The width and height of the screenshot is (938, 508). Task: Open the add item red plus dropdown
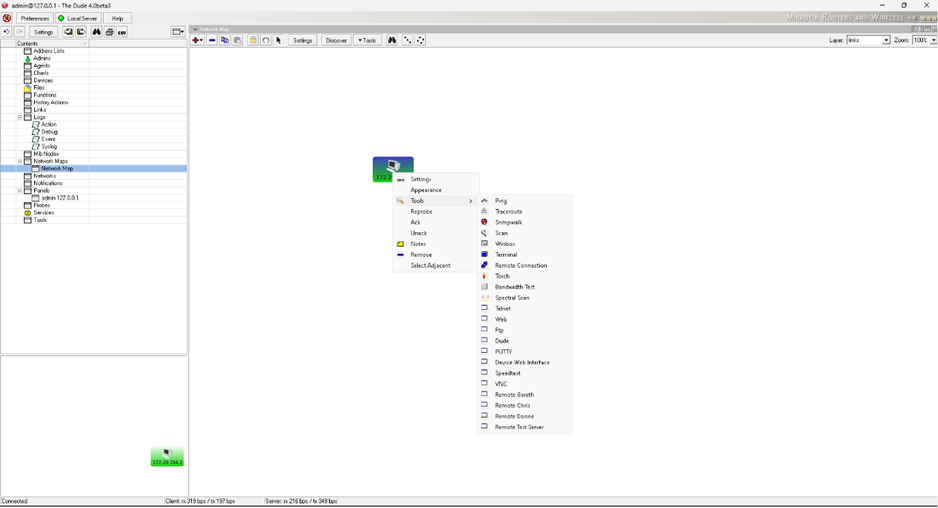coord(197,40)
